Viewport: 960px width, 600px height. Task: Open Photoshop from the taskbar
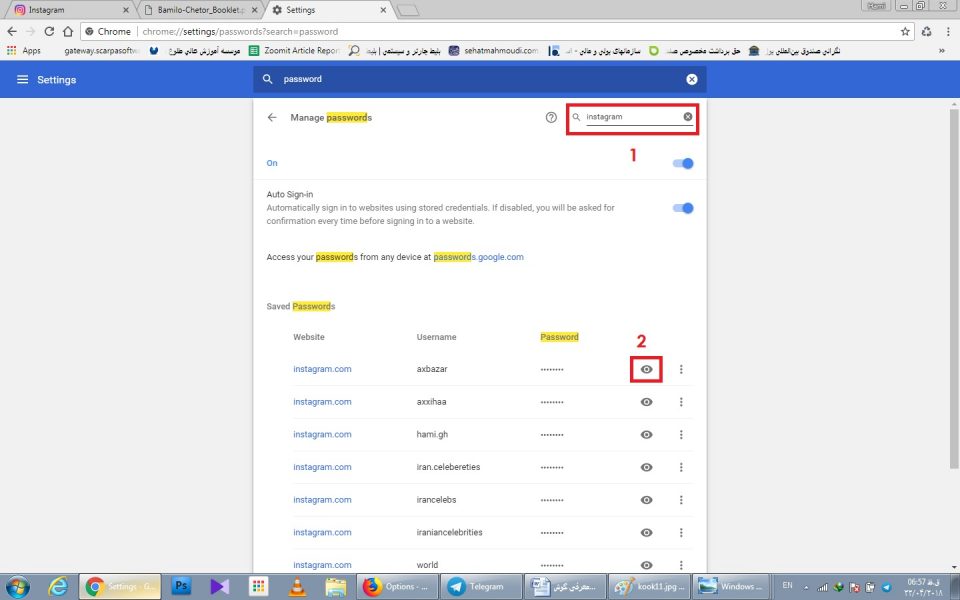coord(182,586)
